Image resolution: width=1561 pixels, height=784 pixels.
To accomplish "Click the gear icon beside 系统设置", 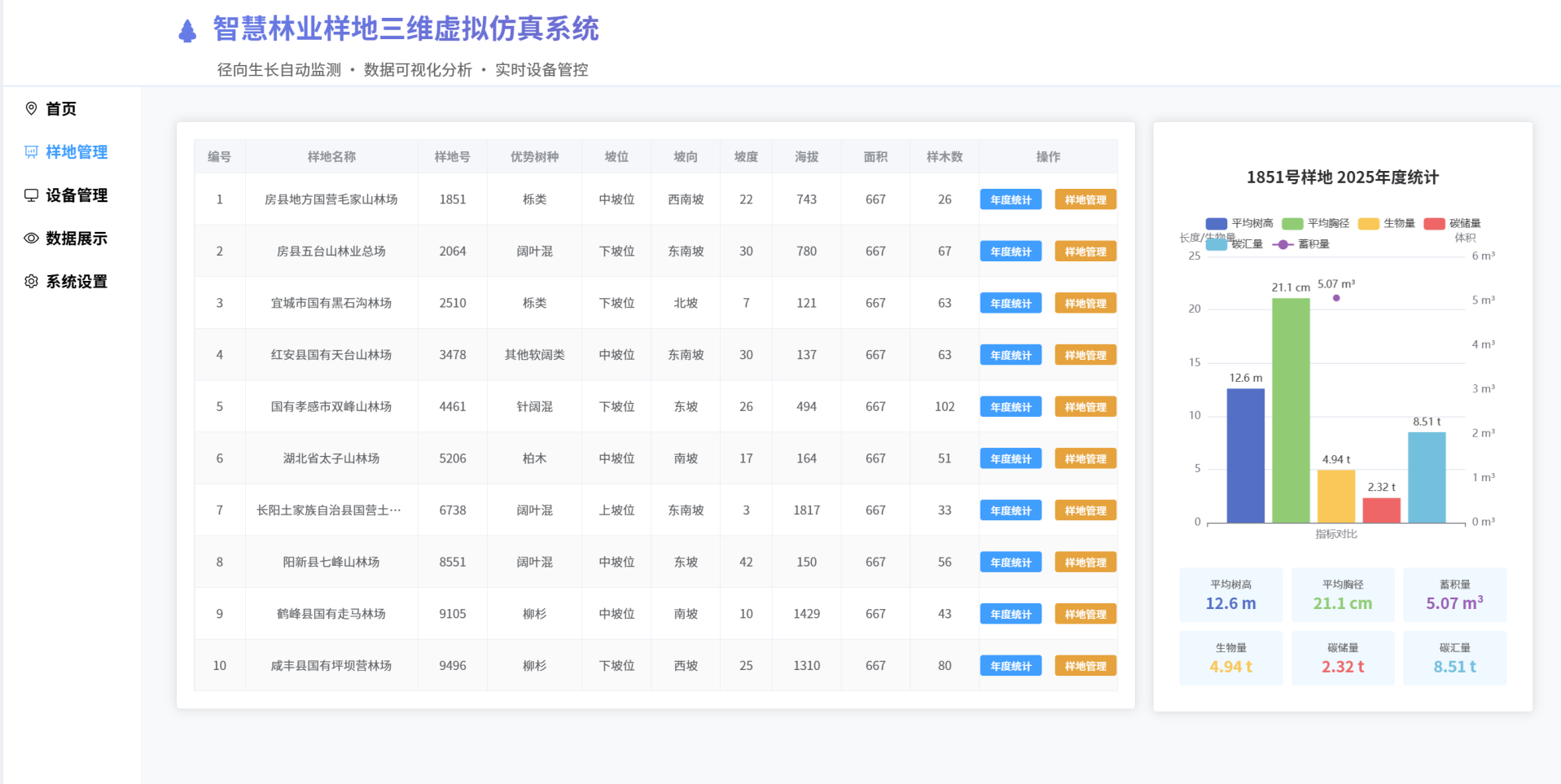I will point(31,281).
